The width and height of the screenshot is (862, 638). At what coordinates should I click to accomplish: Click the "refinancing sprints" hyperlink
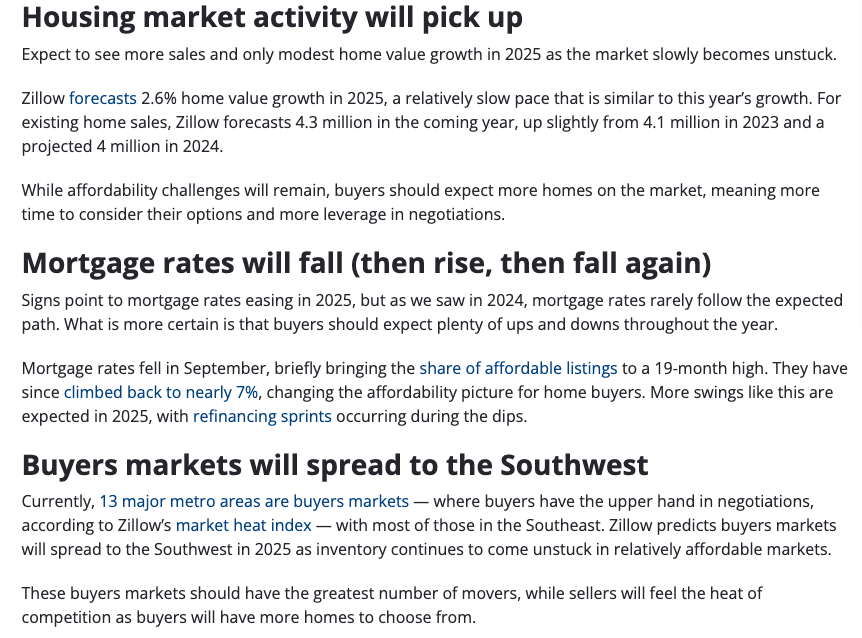262,417
